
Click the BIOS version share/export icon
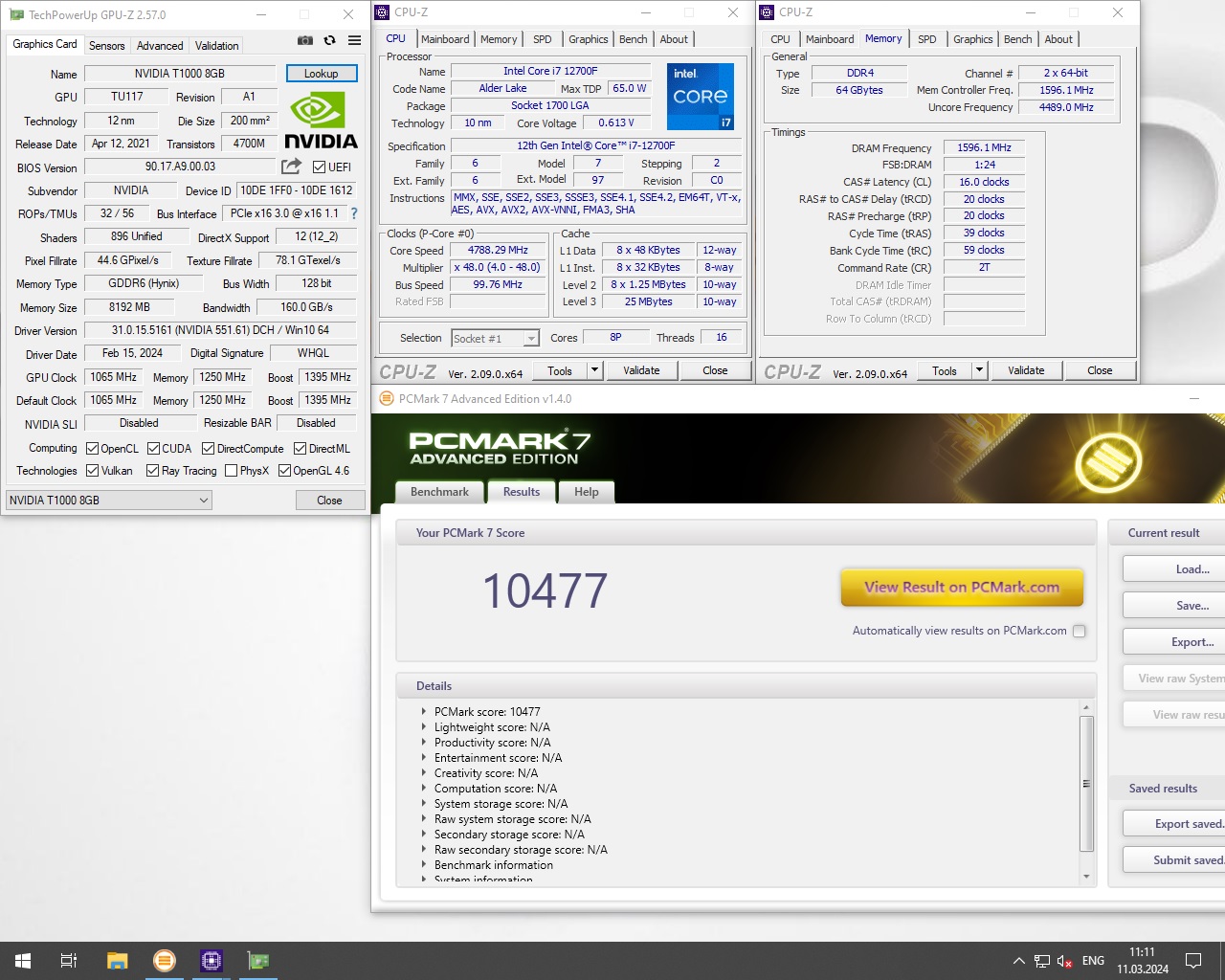click(292, 167)
